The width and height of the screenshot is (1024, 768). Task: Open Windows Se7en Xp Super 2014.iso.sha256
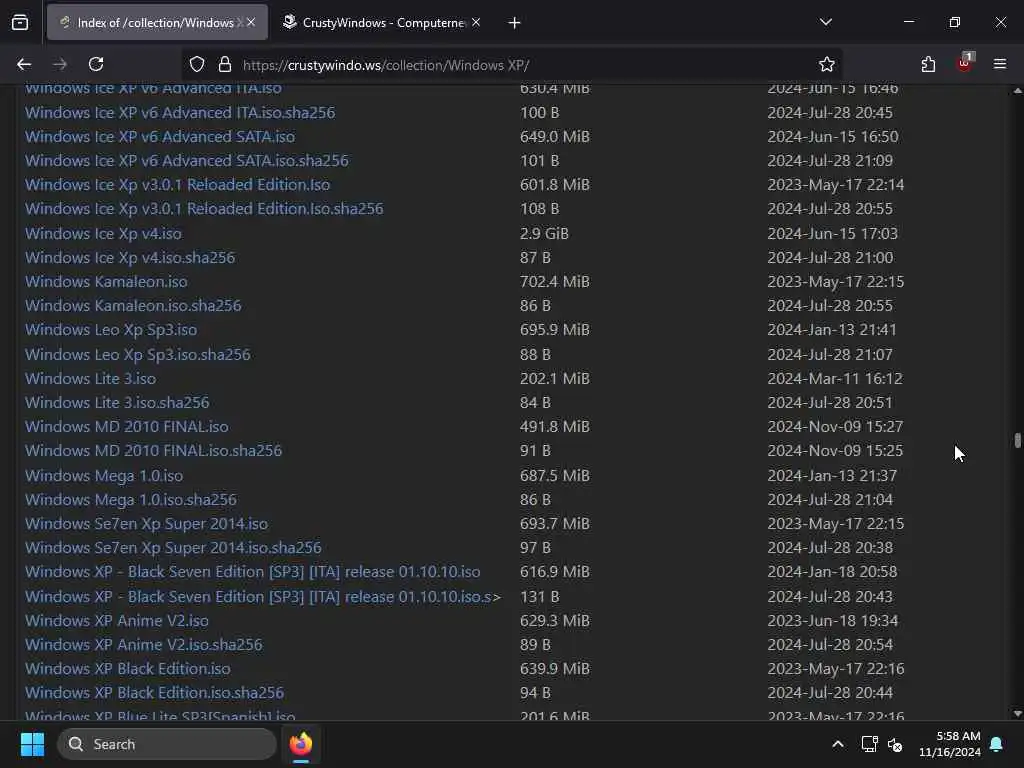[174, 548]
